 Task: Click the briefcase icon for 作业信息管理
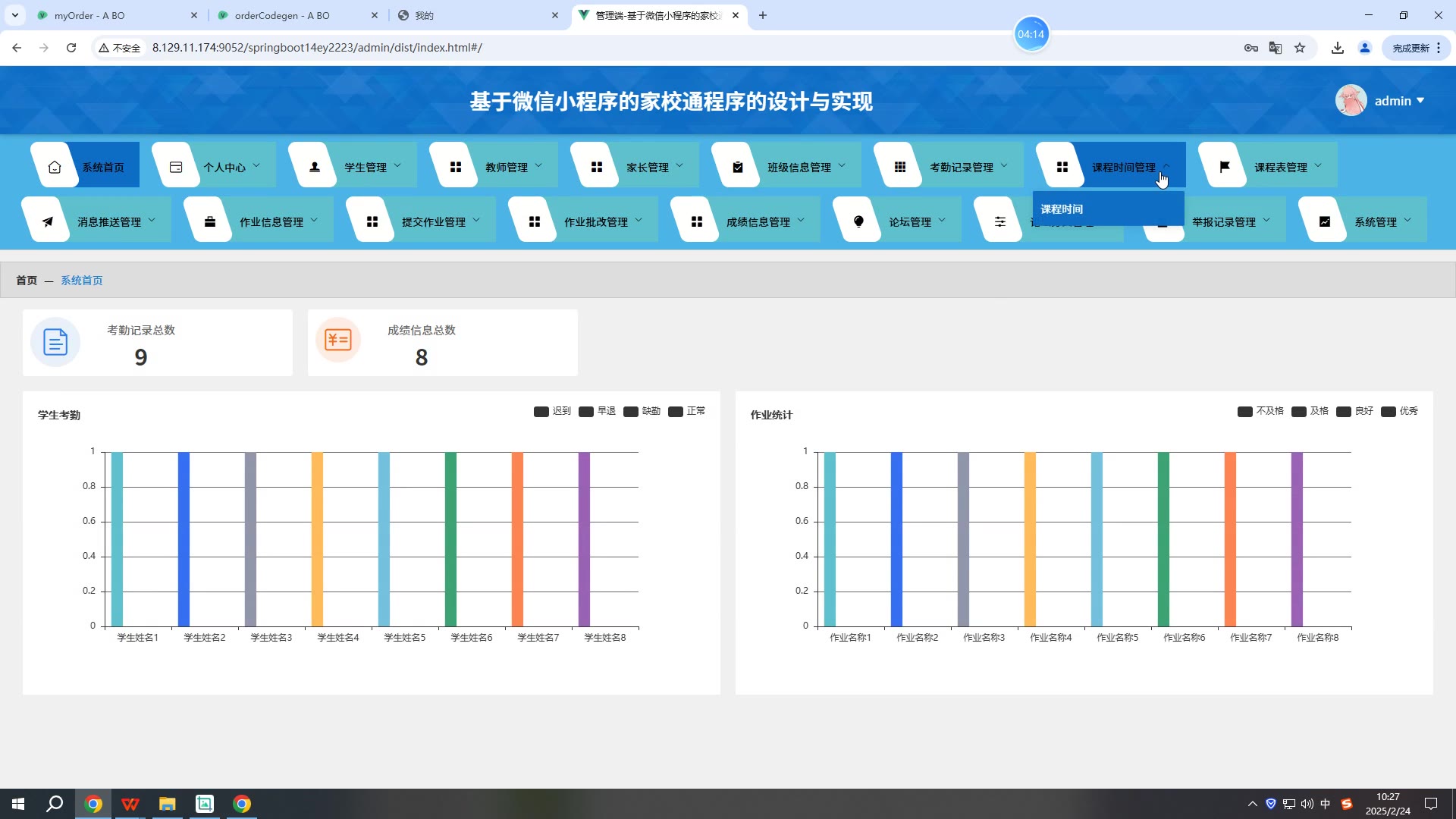210,221
